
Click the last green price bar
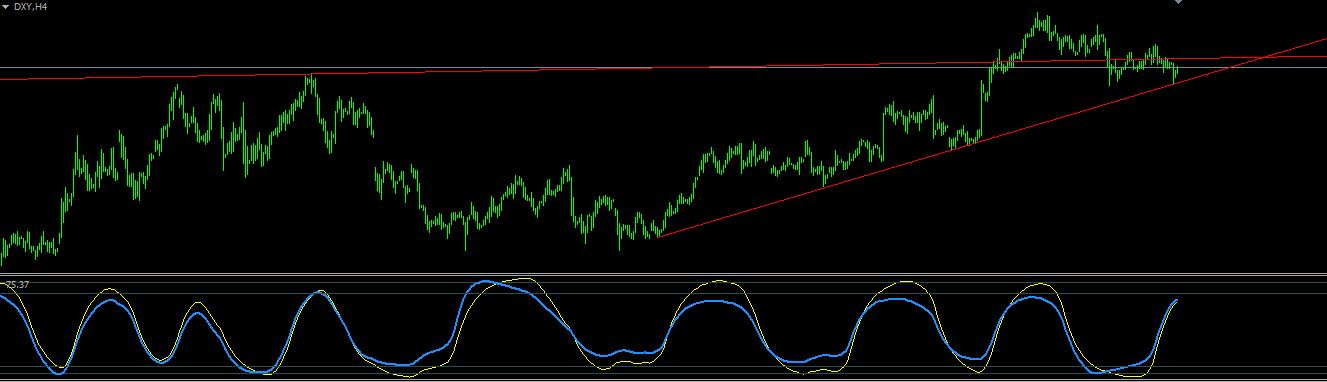[x=1177, y=70]
